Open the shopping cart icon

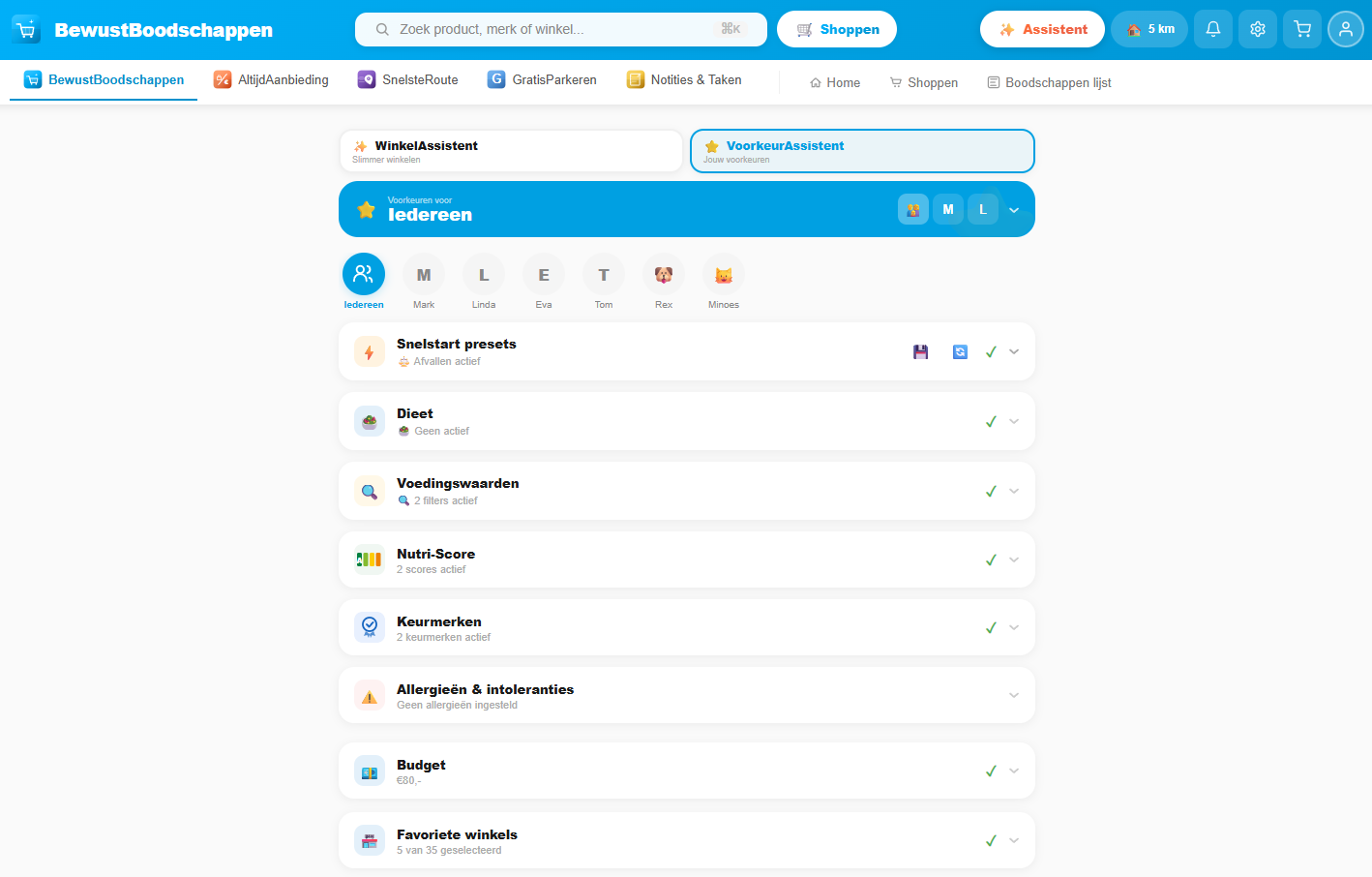click(x=1302, y=29)
